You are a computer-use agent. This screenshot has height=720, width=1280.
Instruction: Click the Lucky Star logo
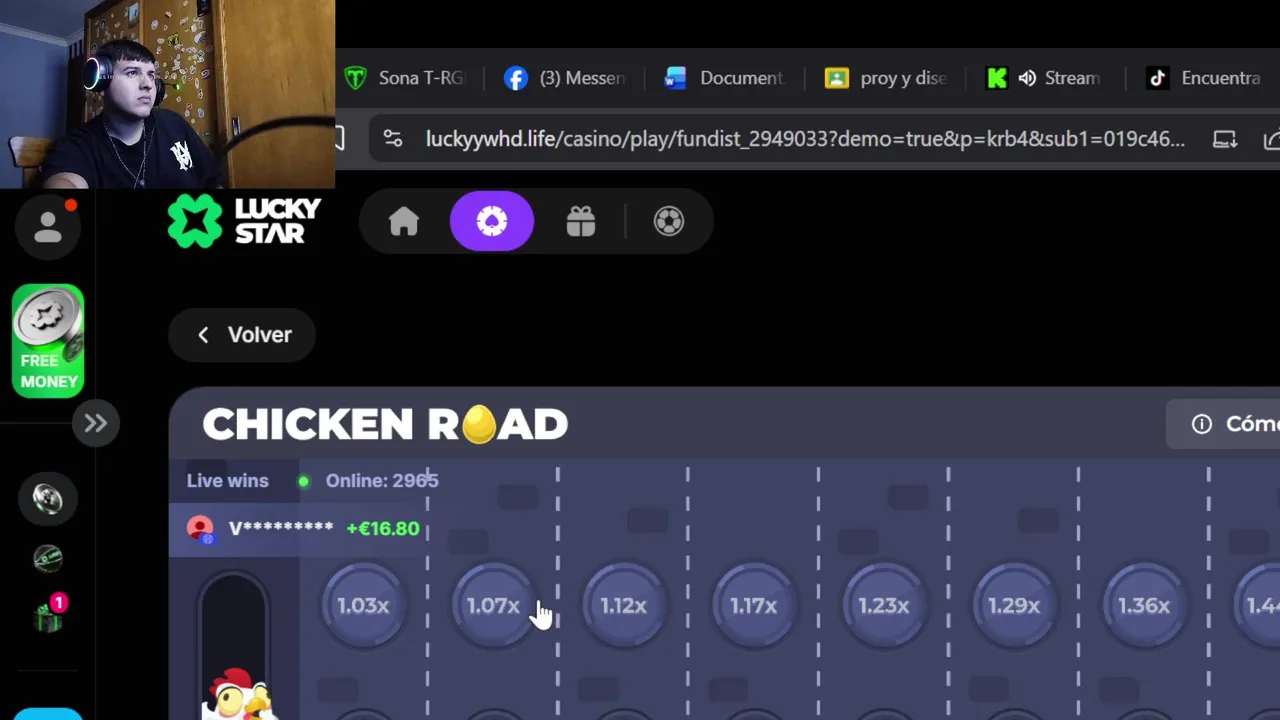click(x=244, y=221)
